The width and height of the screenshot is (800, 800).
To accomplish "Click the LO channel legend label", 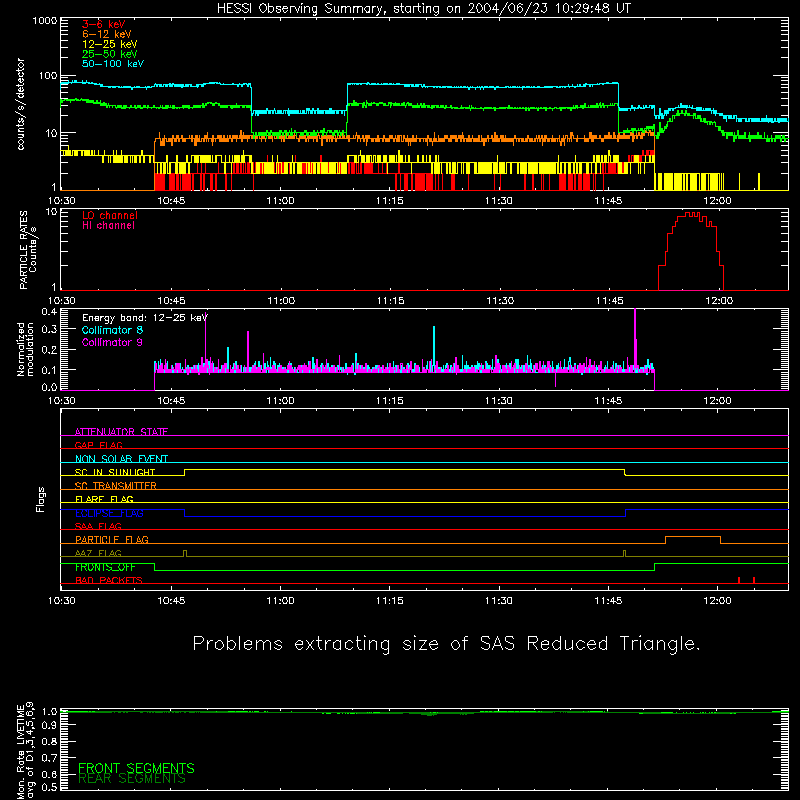I will click(x=110, y=215).
